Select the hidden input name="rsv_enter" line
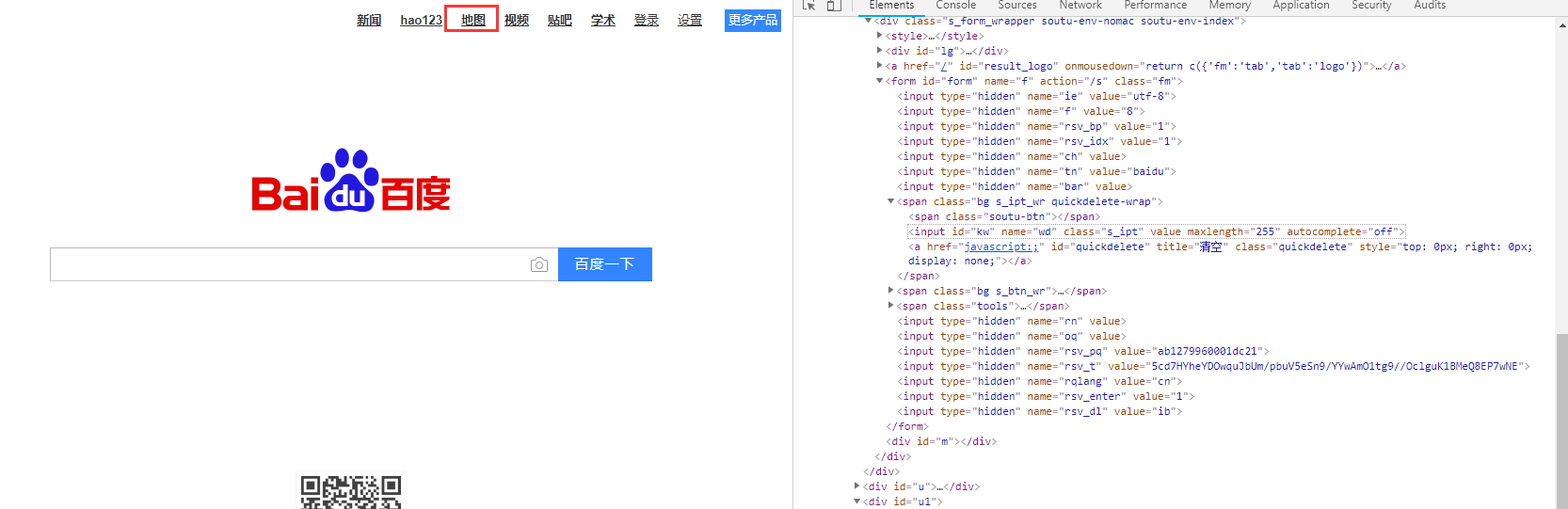Screen dimensions: 1568x509 point(1046,396)
